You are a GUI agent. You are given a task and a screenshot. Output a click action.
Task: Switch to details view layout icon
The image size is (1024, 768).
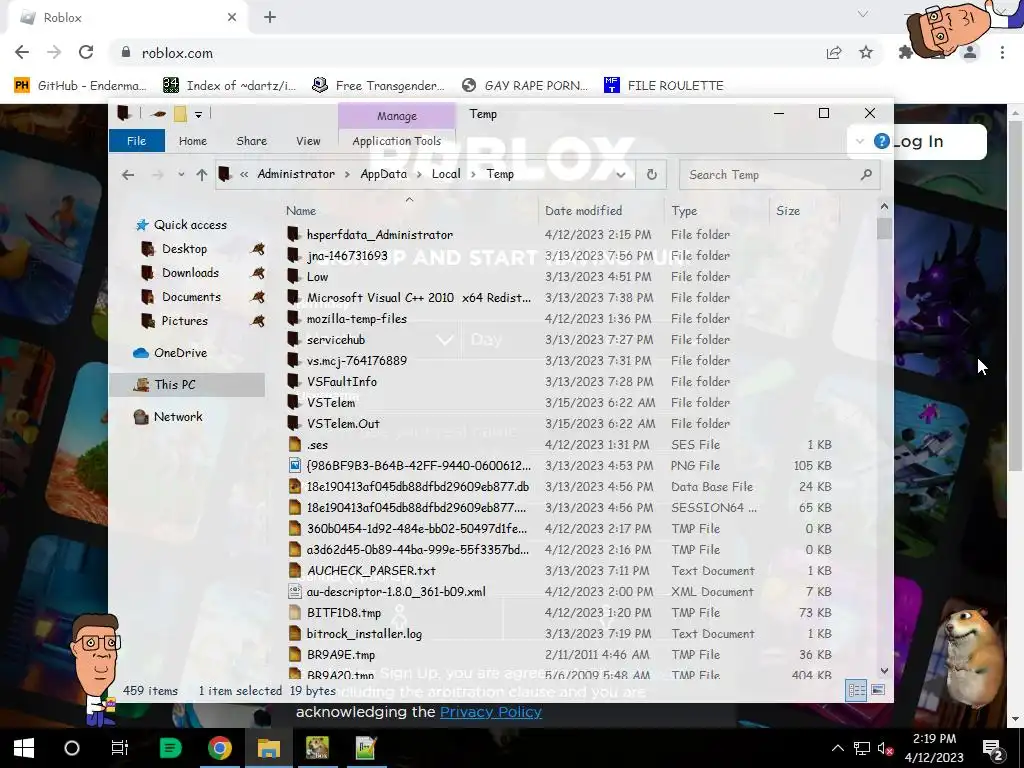tap(856, 690)
